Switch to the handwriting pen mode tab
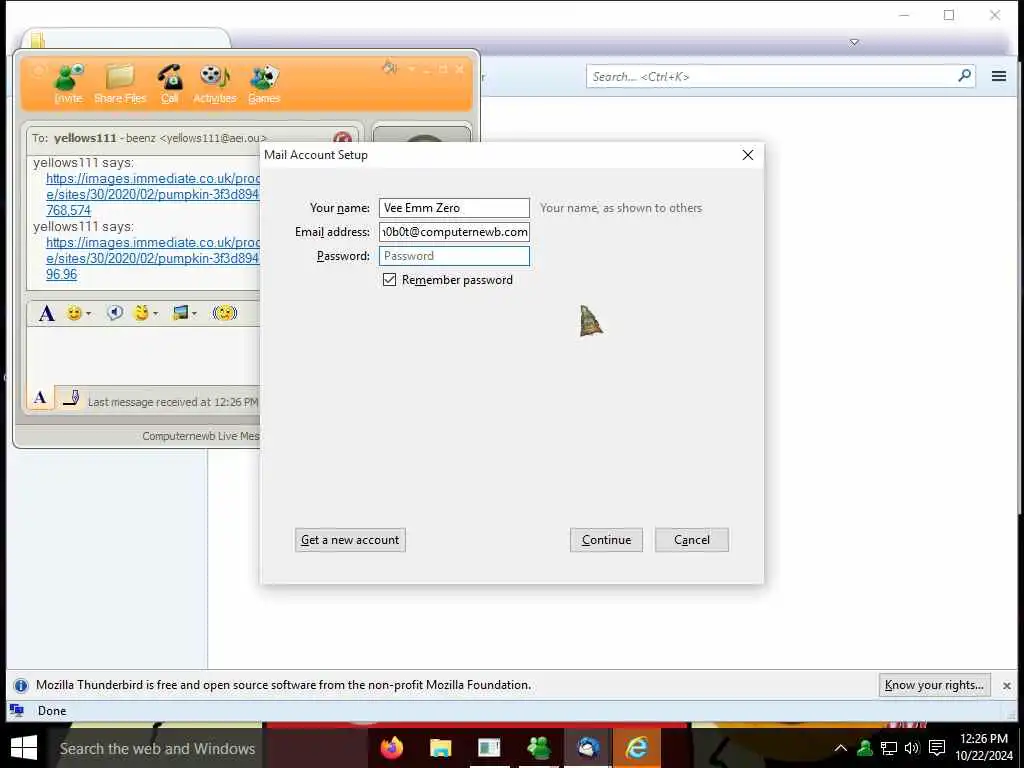 [x=71, y=397]
